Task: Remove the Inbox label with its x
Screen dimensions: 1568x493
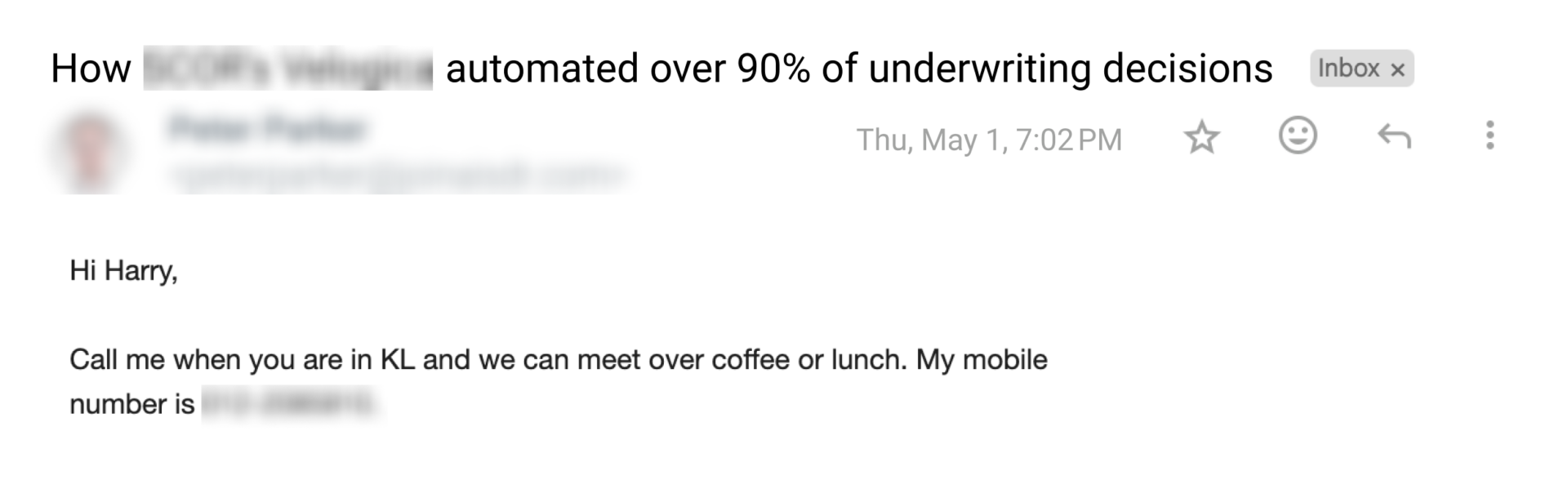Action: pos(1397,70)
